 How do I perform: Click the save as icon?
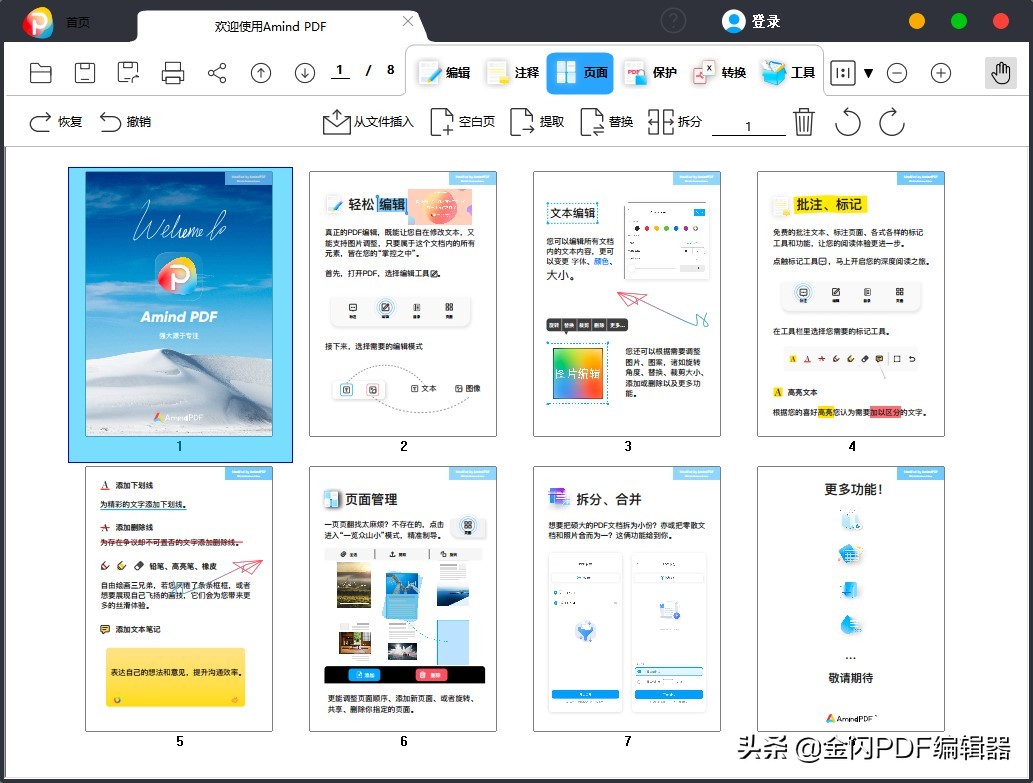128,72
